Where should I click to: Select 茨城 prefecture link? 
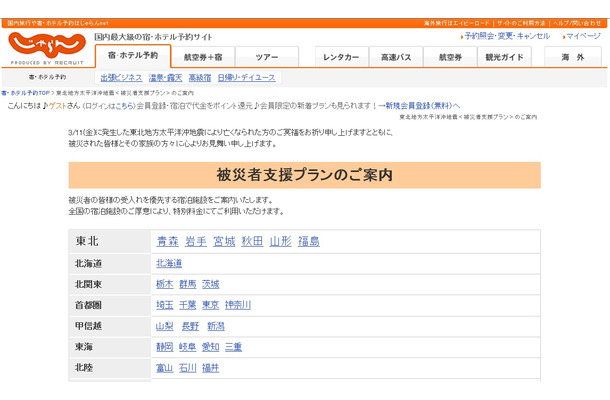pyautogui.click(x=210, y=284)
